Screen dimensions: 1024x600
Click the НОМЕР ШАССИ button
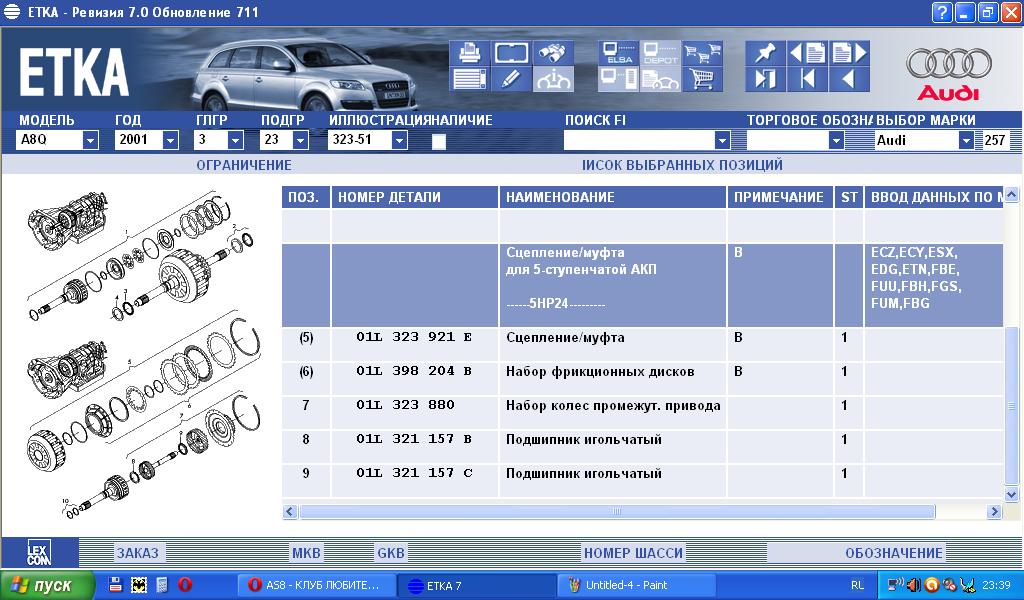(x=633, y=553)
